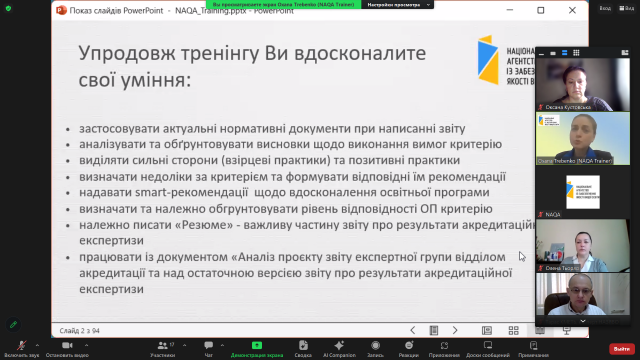Screen dimensions: 640x360
Task: Close the PowerPoint slideshow window
Action: coord(572,10)
